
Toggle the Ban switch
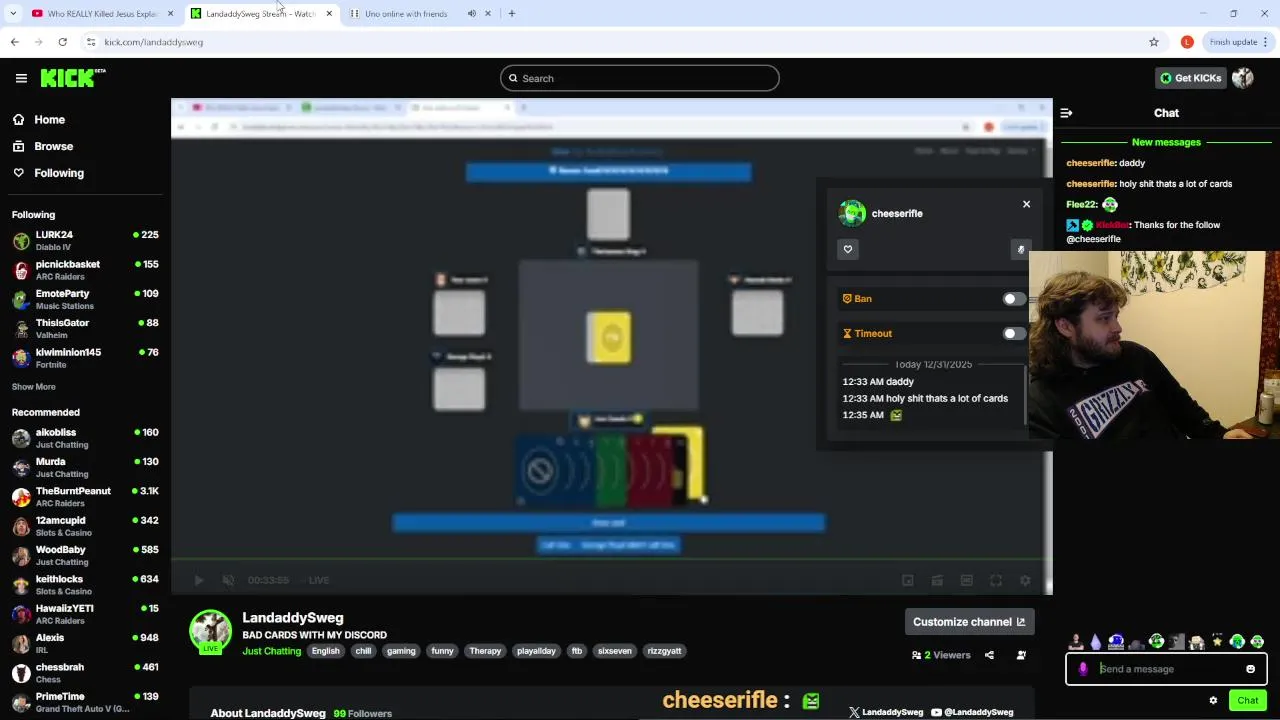[x=1014, y=299]
